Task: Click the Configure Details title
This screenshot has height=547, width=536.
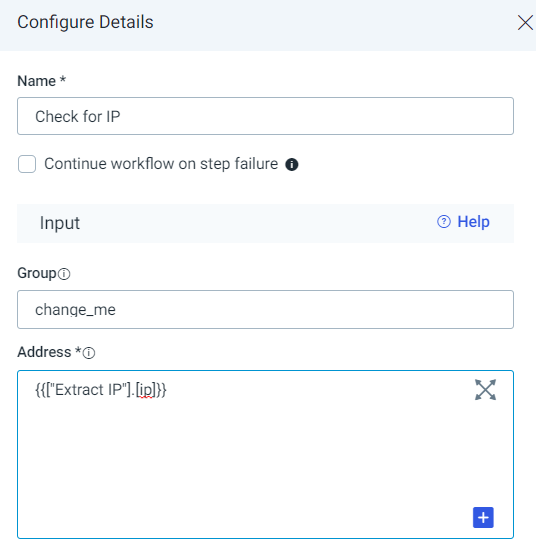Action: [x=85, y=22]
